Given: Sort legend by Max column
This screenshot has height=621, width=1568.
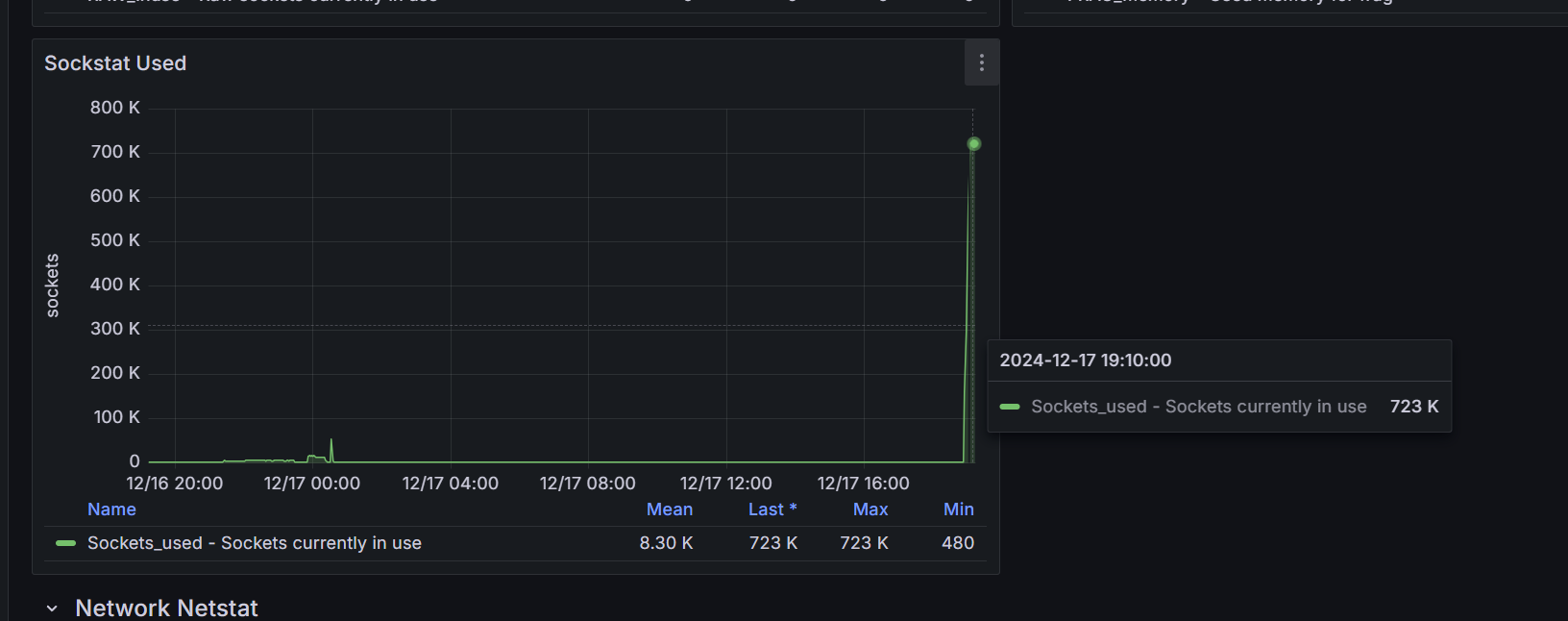Looking at the screenshot, I should (870, 509).
